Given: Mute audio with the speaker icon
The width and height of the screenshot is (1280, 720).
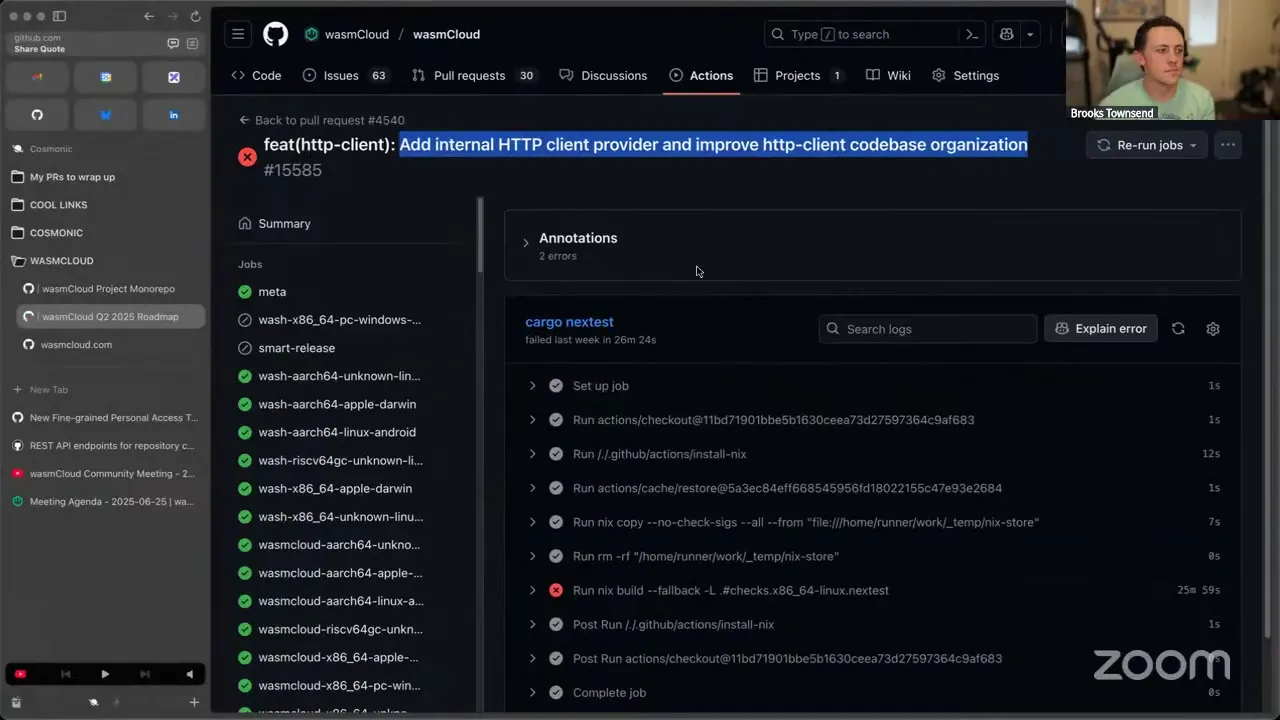Looking at the screenshot, I should pyautogui.click(x=189, y=674).
